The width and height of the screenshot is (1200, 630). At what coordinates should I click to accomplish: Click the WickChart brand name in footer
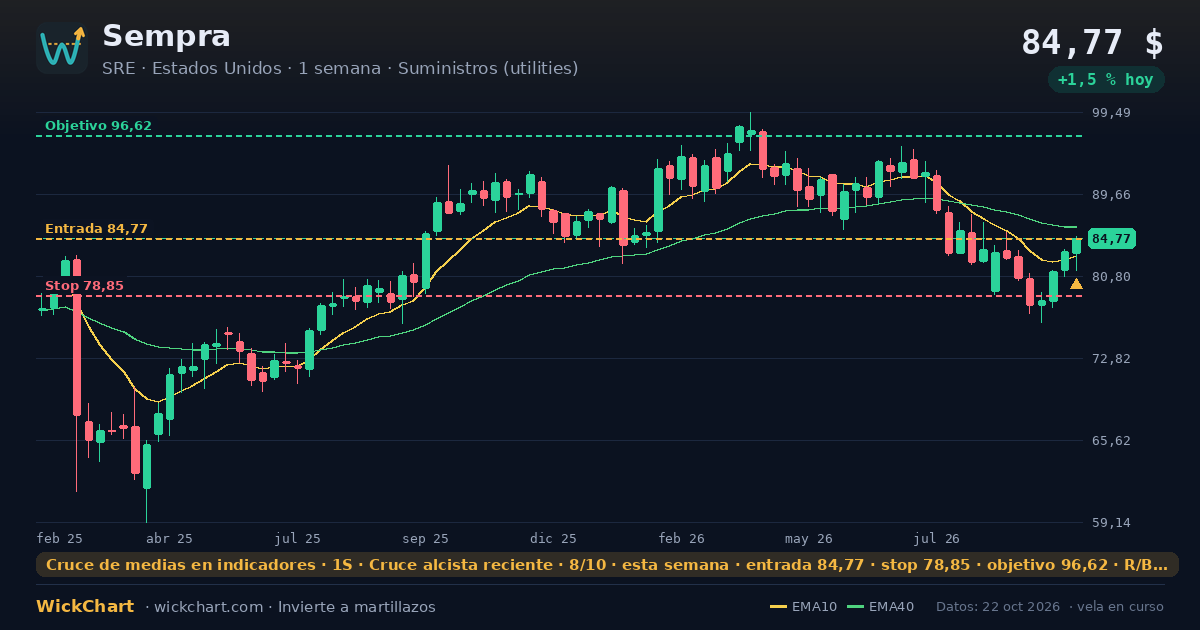tap(85, 607)
